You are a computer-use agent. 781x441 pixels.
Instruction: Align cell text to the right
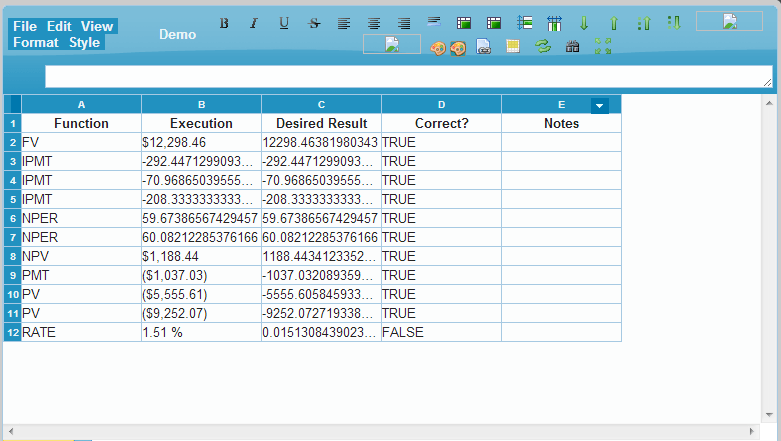[404, 23]
